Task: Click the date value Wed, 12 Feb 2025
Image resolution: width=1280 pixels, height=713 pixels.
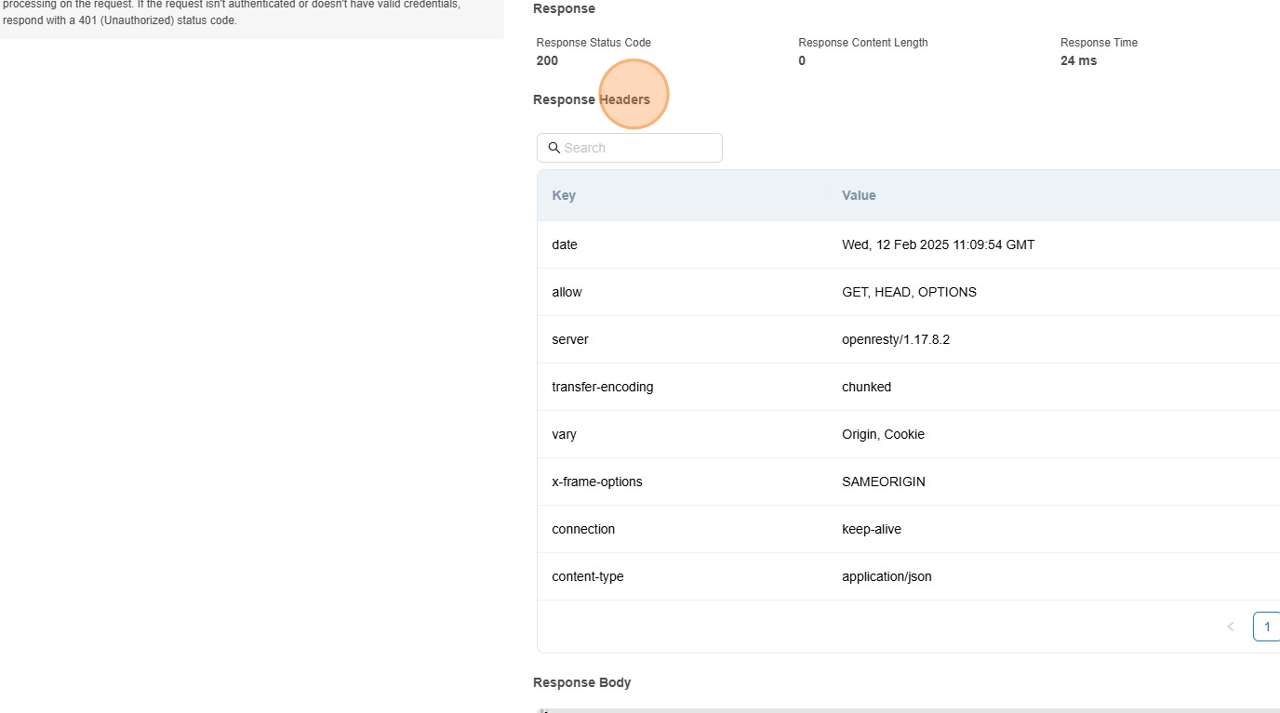Action: (938, 245)
